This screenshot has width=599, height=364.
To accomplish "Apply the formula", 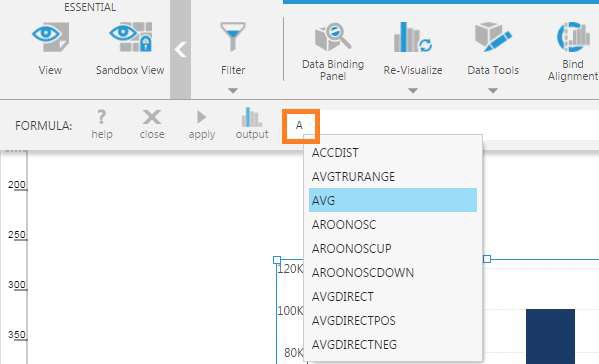I will click(x=202, y=125).
